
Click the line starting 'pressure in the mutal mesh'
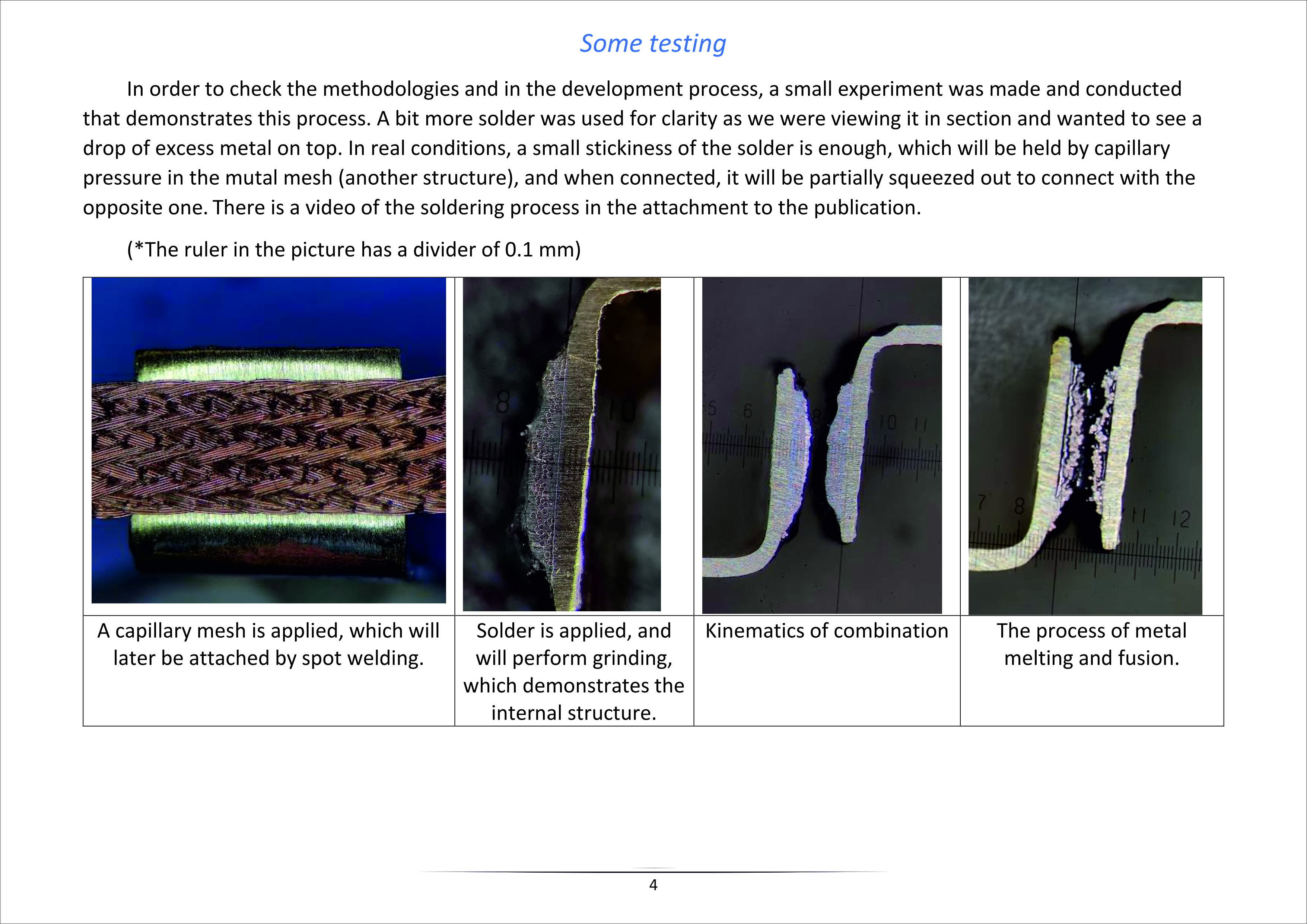pos(639,178)
